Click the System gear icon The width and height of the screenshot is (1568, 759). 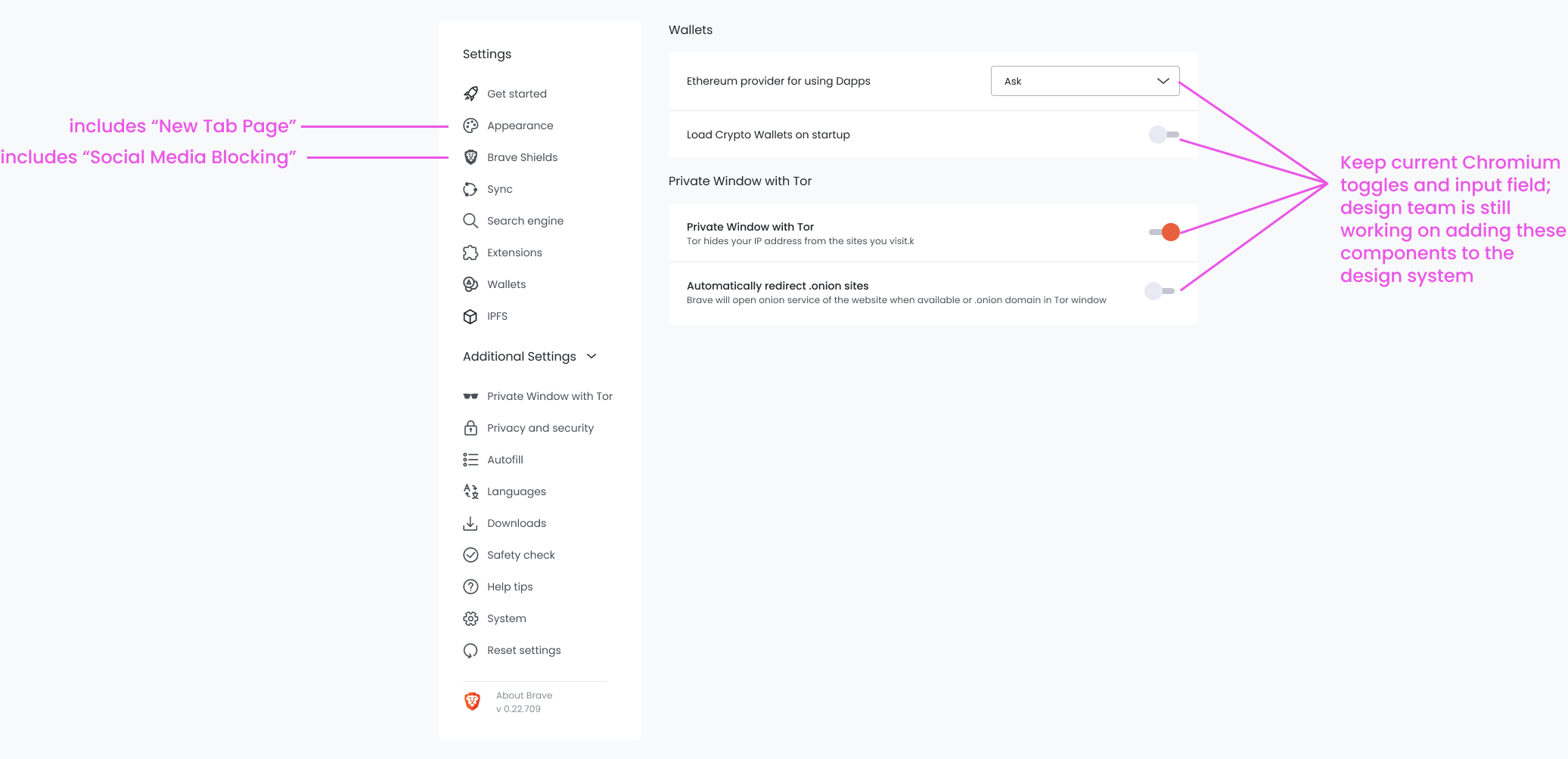pyautogui.click(x=470, y=618)
